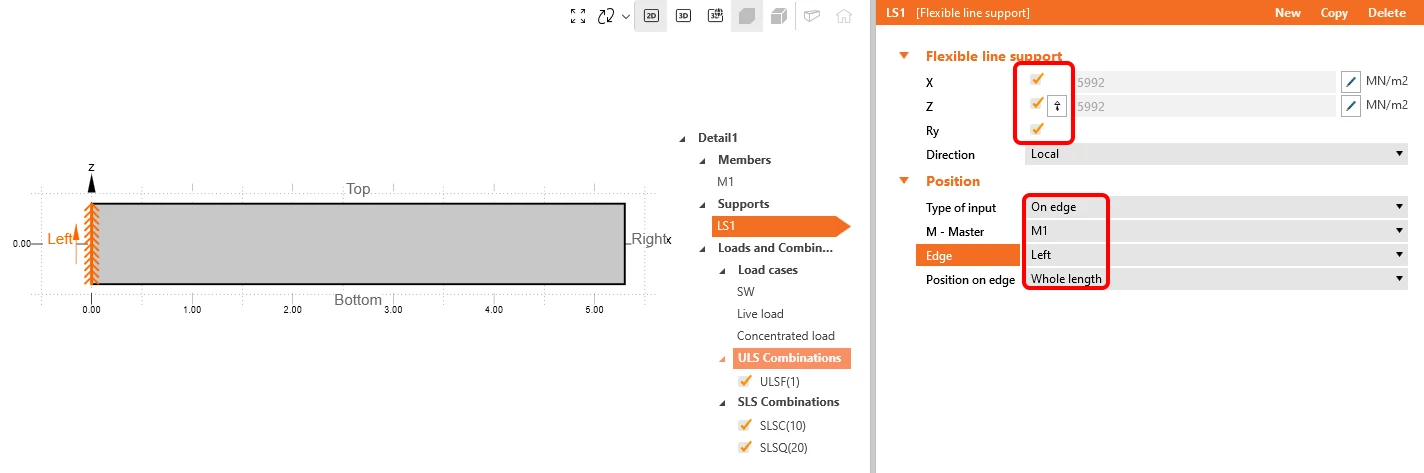Click the zoom-to-fit view icon
This screenshot has height=473, width=1424.
(578, 16)
